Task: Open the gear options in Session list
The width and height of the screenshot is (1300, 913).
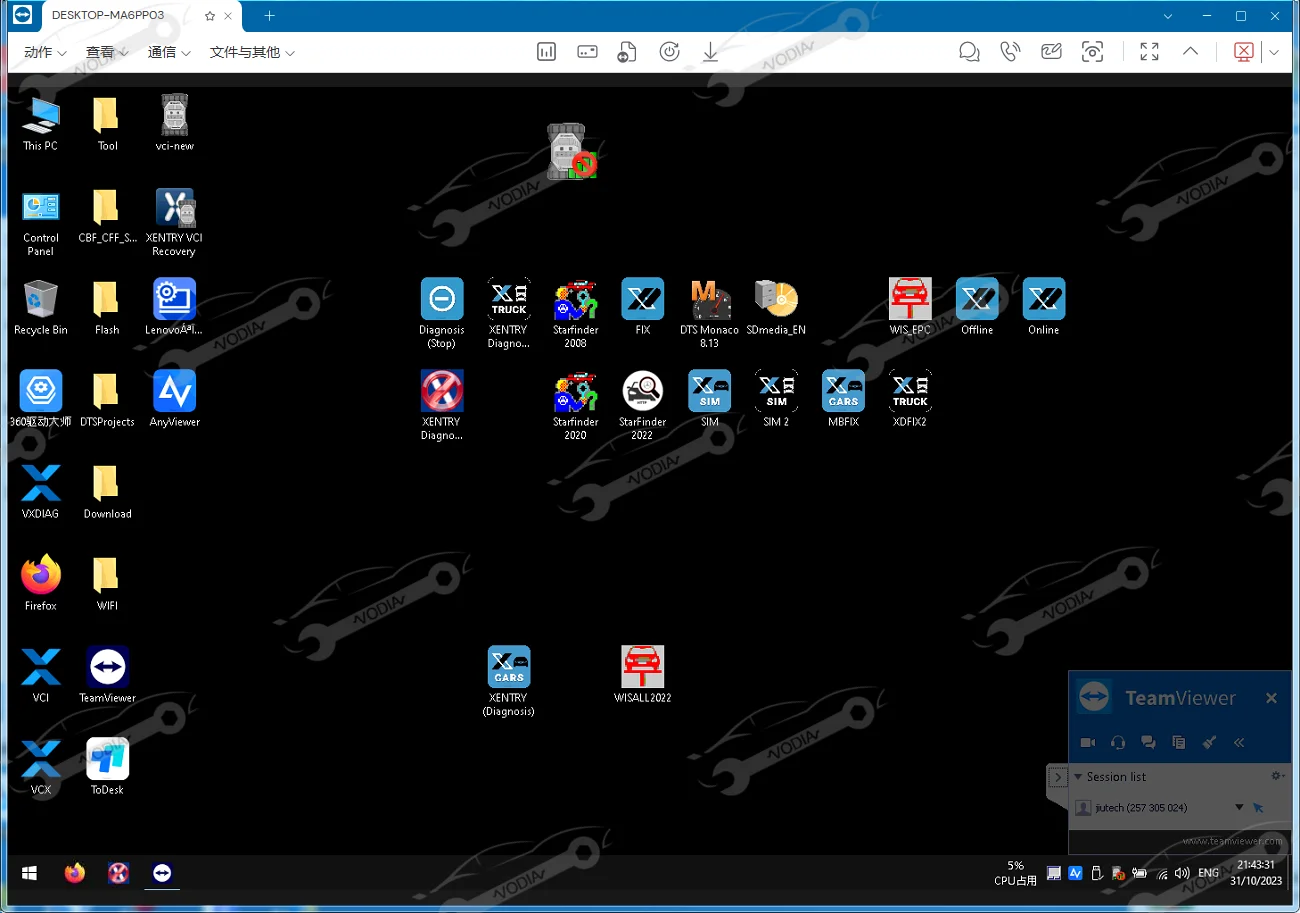Action: coord(1277,776)
